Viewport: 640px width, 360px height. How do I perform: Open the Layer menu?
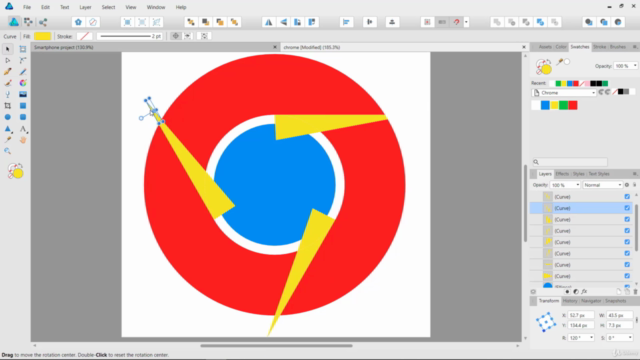(85, 7)
